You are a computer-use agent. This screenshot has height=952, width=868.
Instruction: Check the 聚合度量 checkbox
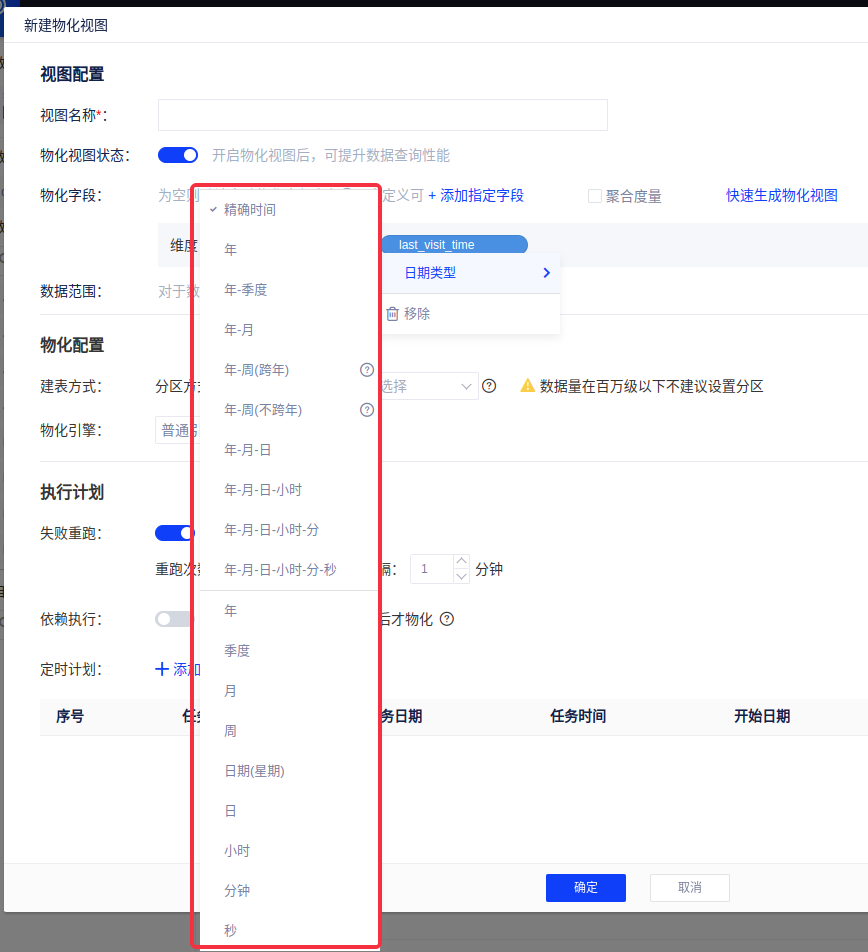click(x=594, y=196)
